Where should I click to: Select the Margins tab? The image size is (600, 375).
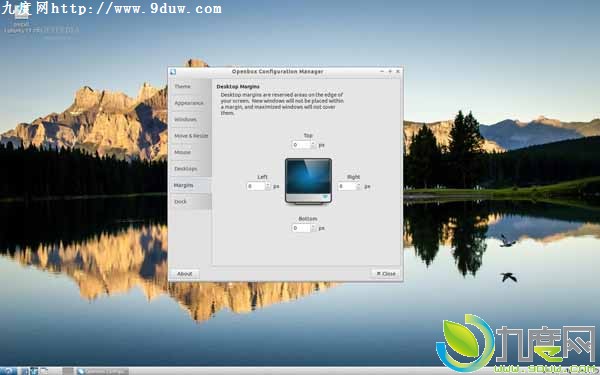tap(190, 185)
